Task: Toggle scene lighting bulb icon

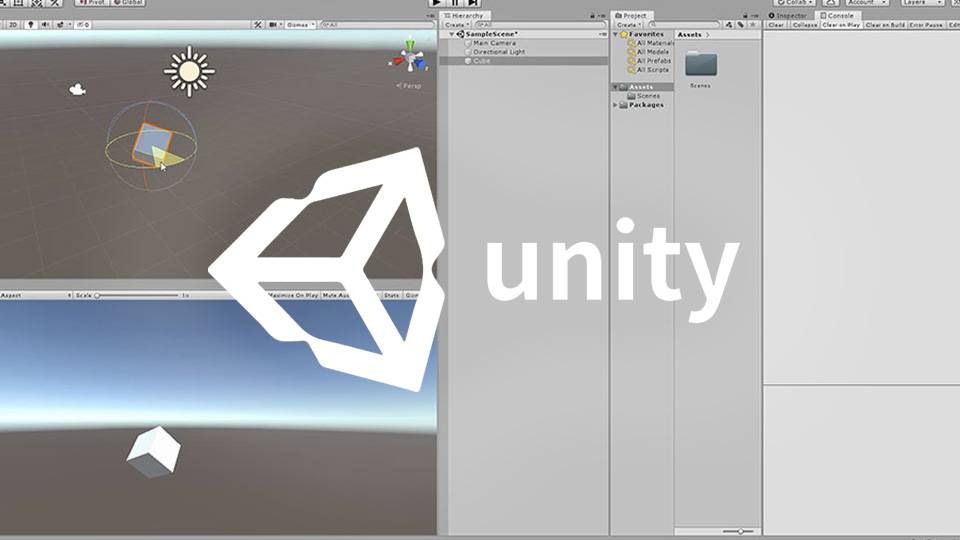Action: 31,25
